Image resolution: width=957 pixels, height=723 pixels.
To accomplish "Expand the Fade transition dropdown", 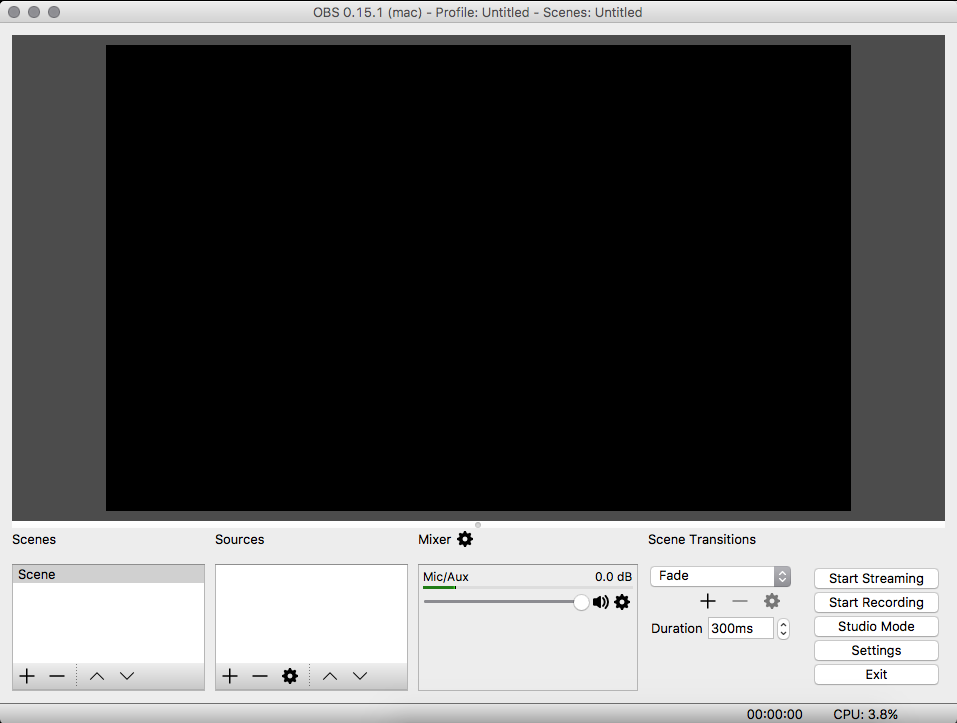I will tap(720, 576).
